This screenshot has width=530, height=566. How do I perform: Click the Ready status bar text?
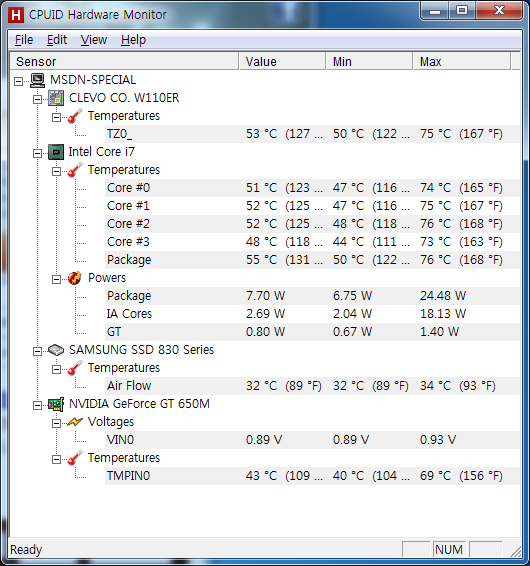coord(26,550)
